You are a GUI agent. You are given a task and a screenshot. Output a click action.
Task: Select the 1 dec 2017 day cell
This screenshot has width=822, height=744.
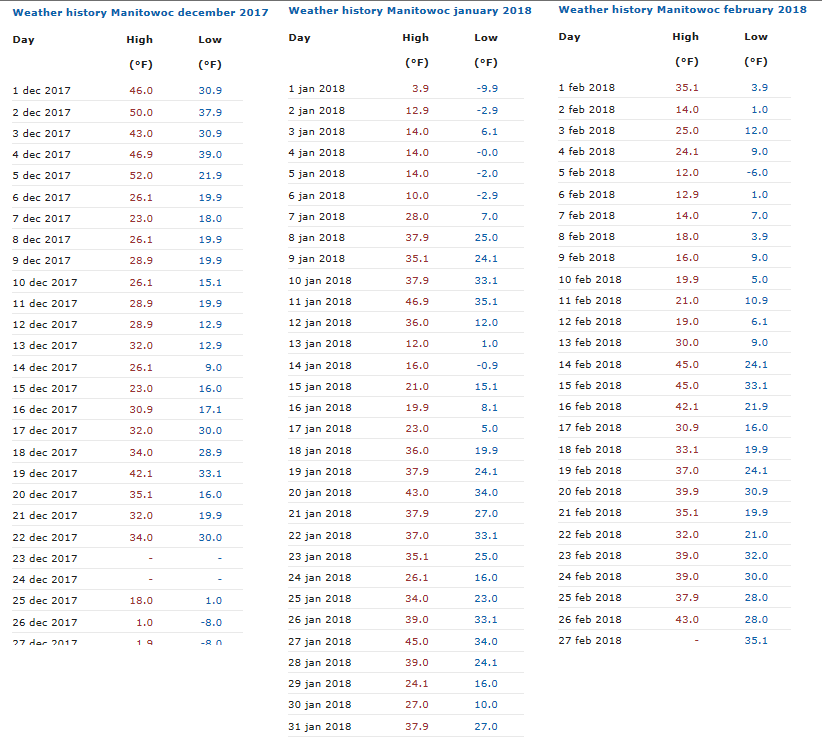(x=41, y=90)
